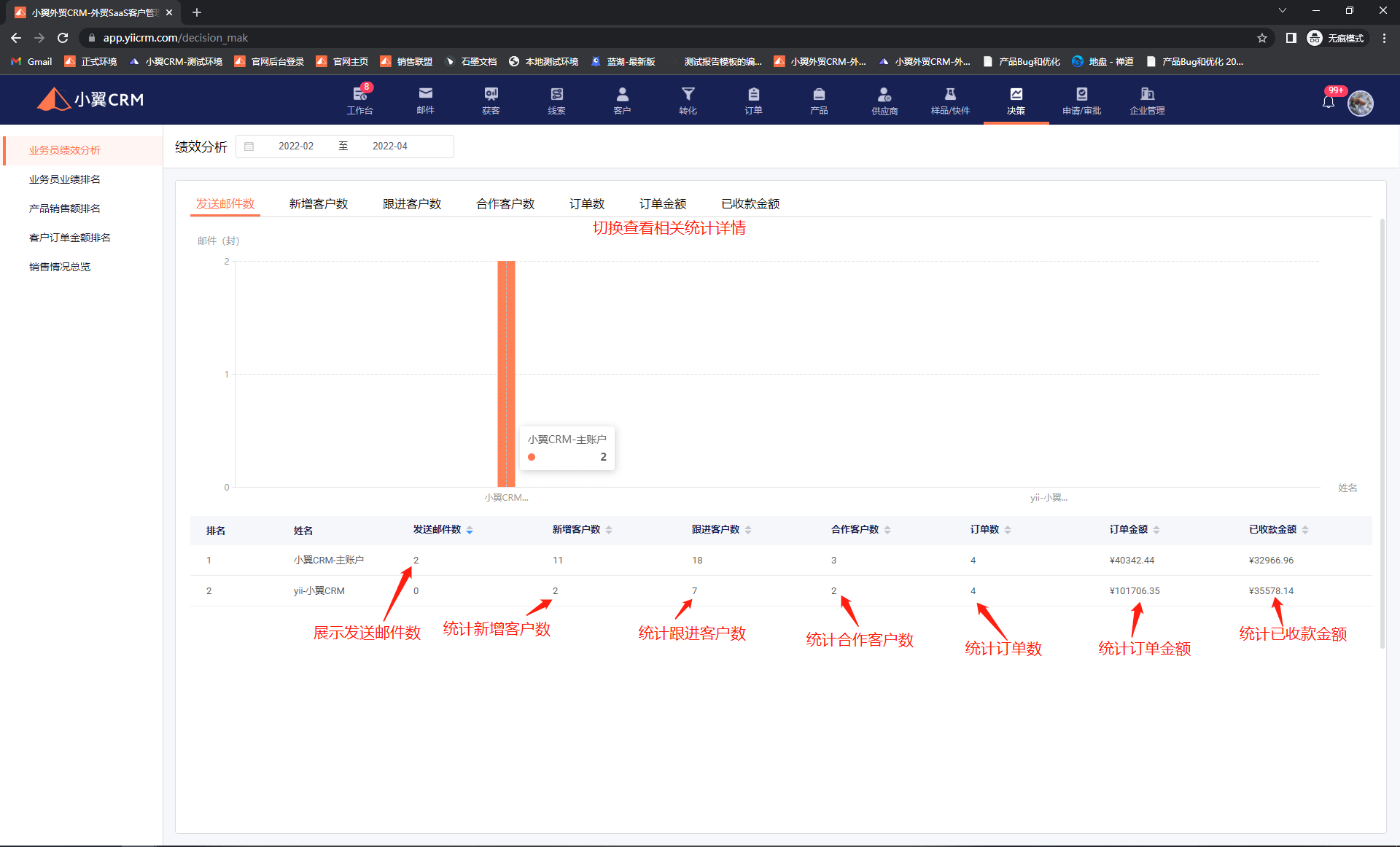1400x847 pixels.
Task: Go back in browser history
Action: pos(16,38)
